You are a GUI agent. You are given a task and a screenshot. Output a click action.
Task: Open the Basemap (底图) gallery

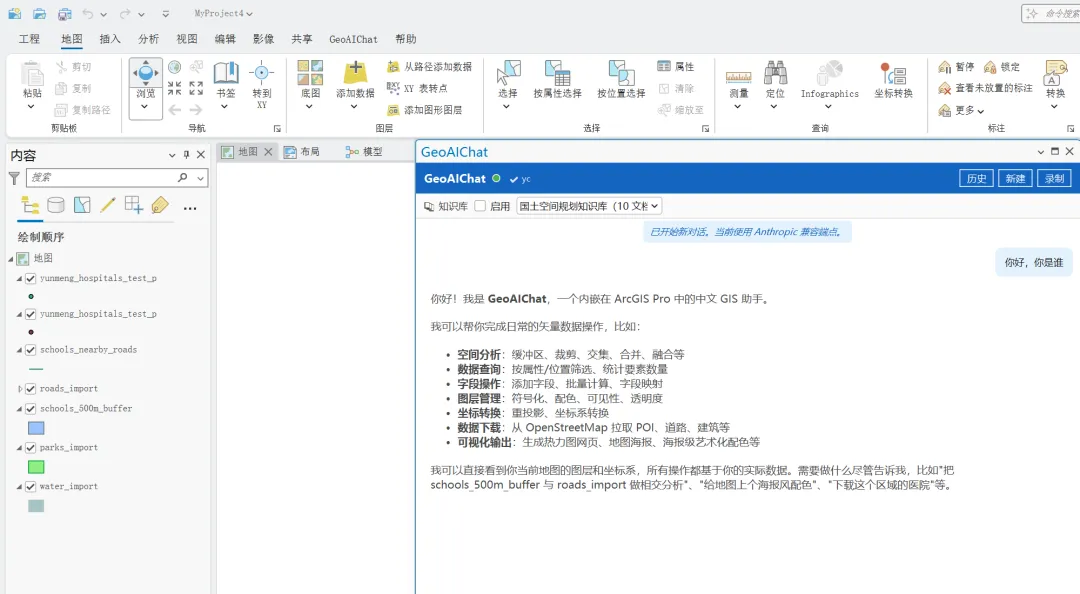pos(310,72)
